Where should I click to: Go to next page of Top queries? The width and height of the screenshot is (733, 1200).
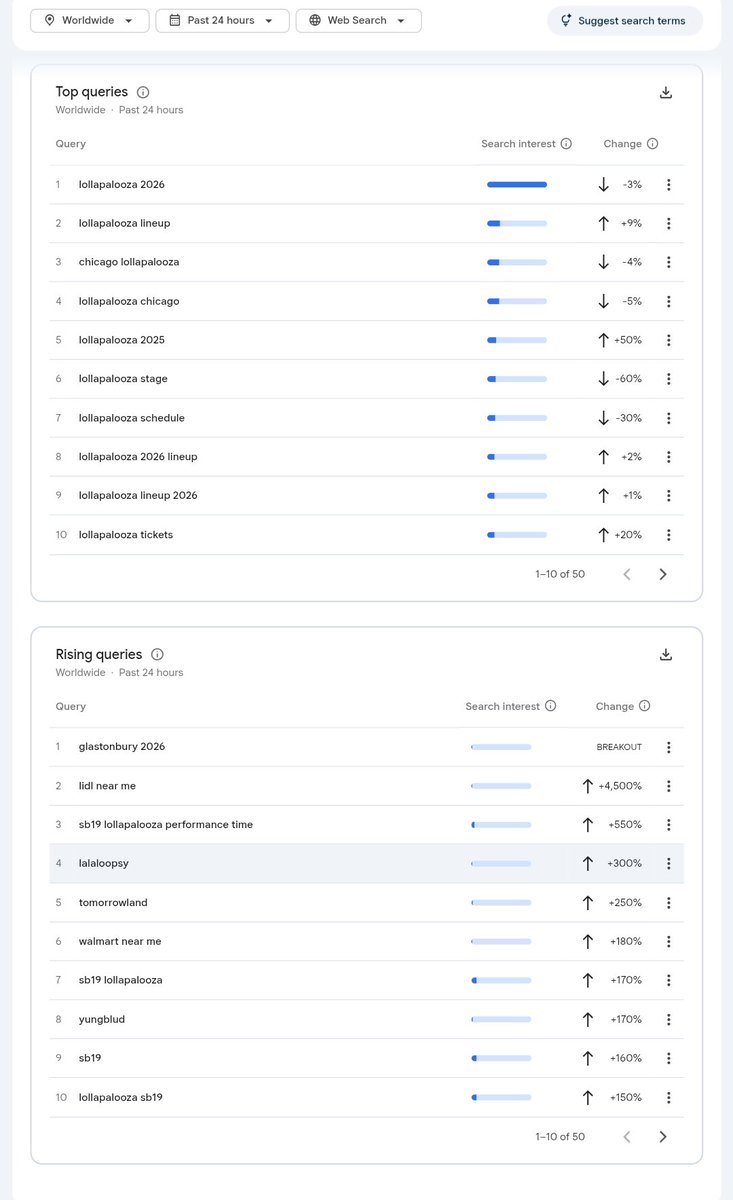tap(662, 574)
